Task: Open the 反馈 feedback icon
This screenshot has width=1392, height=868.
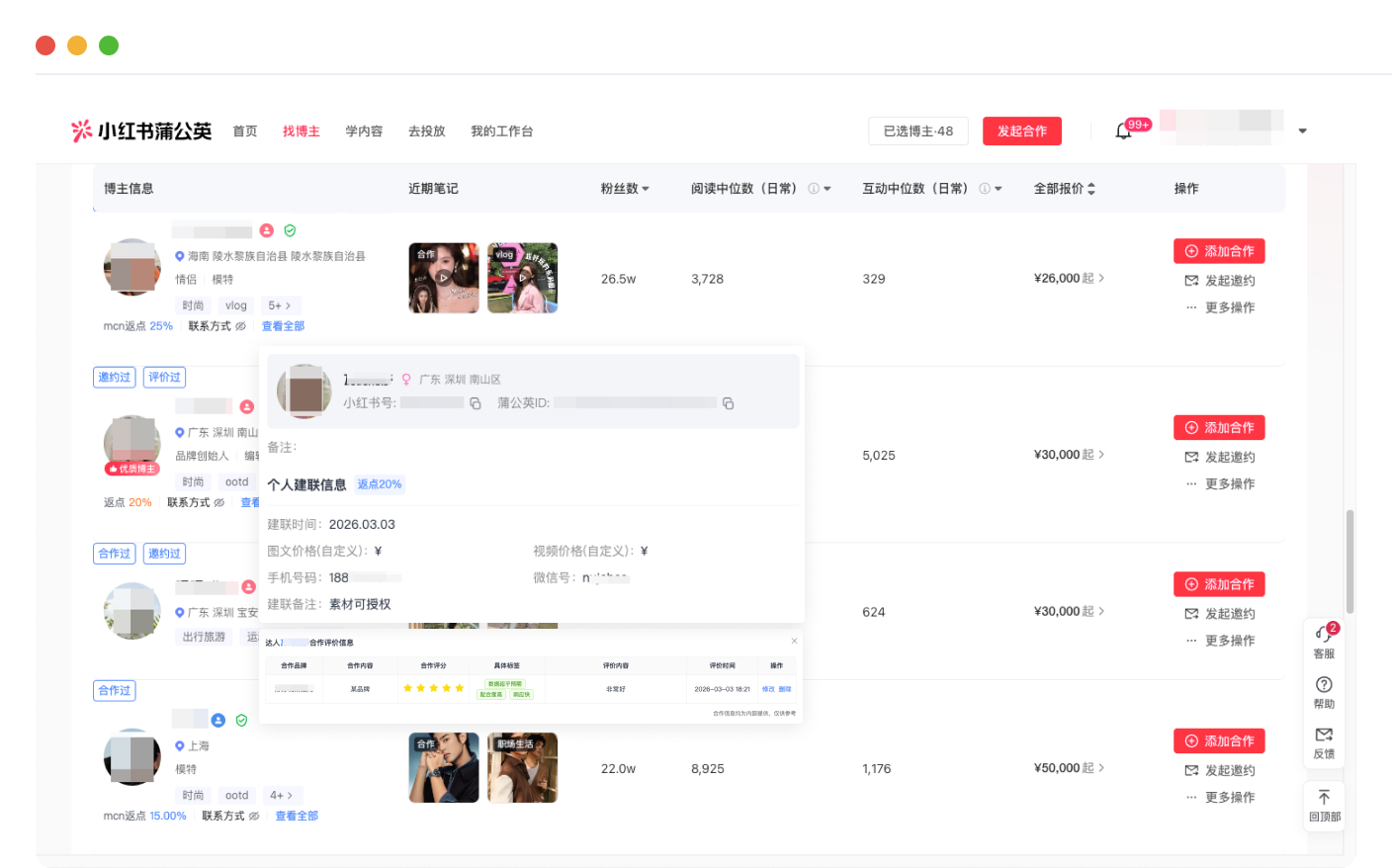Action: click(x=1324, y=735)
